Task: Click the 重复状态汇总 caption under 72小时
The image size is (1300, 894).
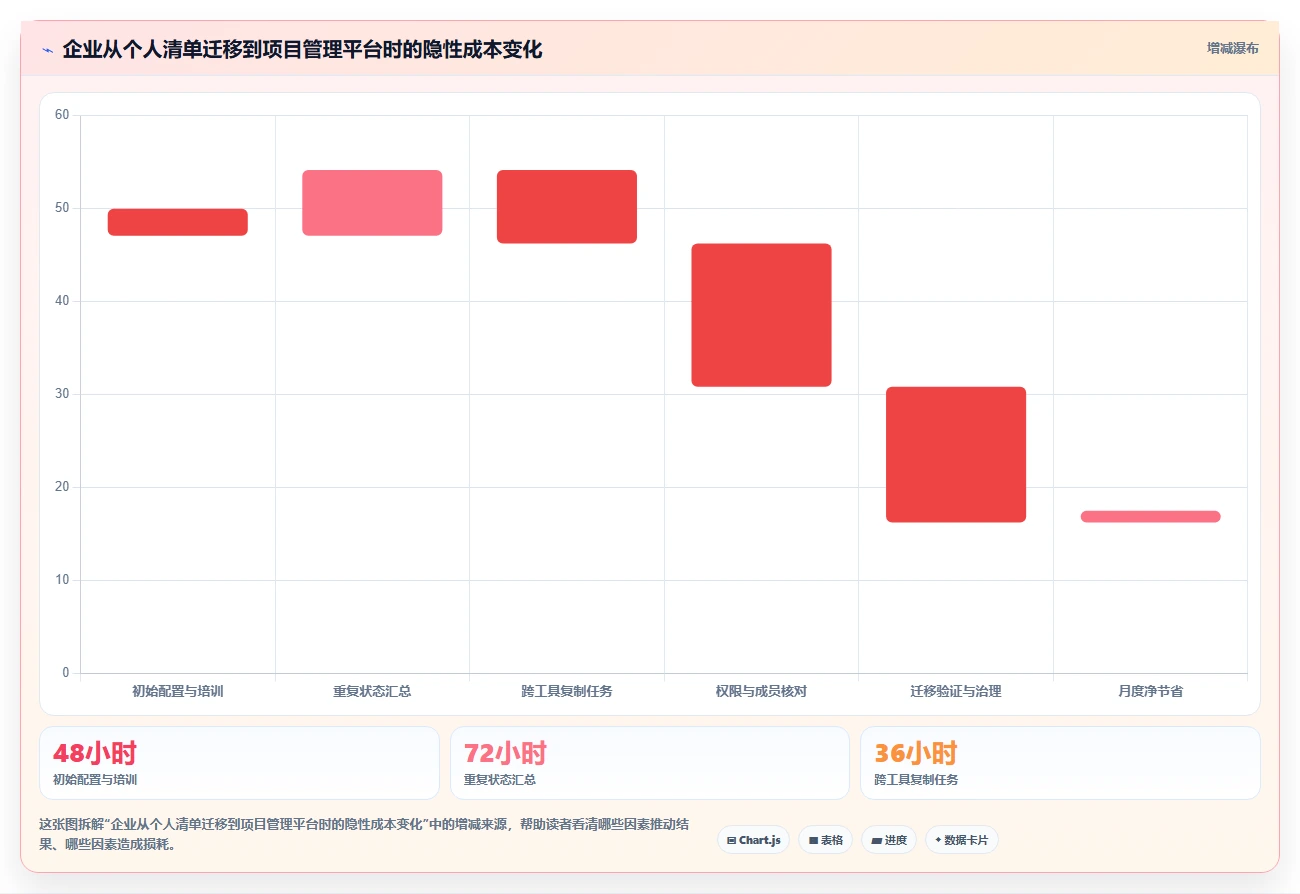Action: 500,780
